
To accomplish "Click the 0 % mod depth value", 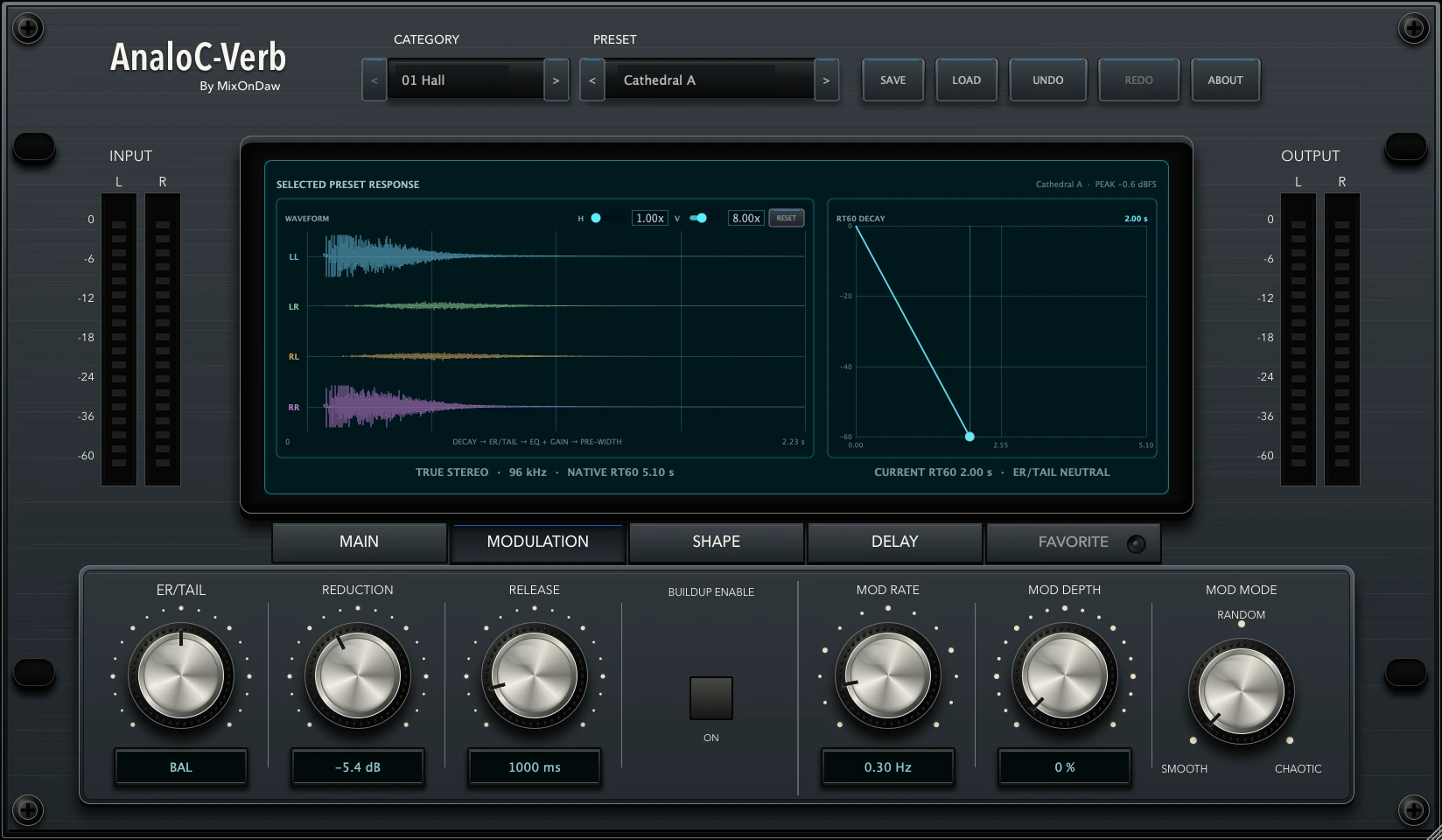I will point(1065,767).
